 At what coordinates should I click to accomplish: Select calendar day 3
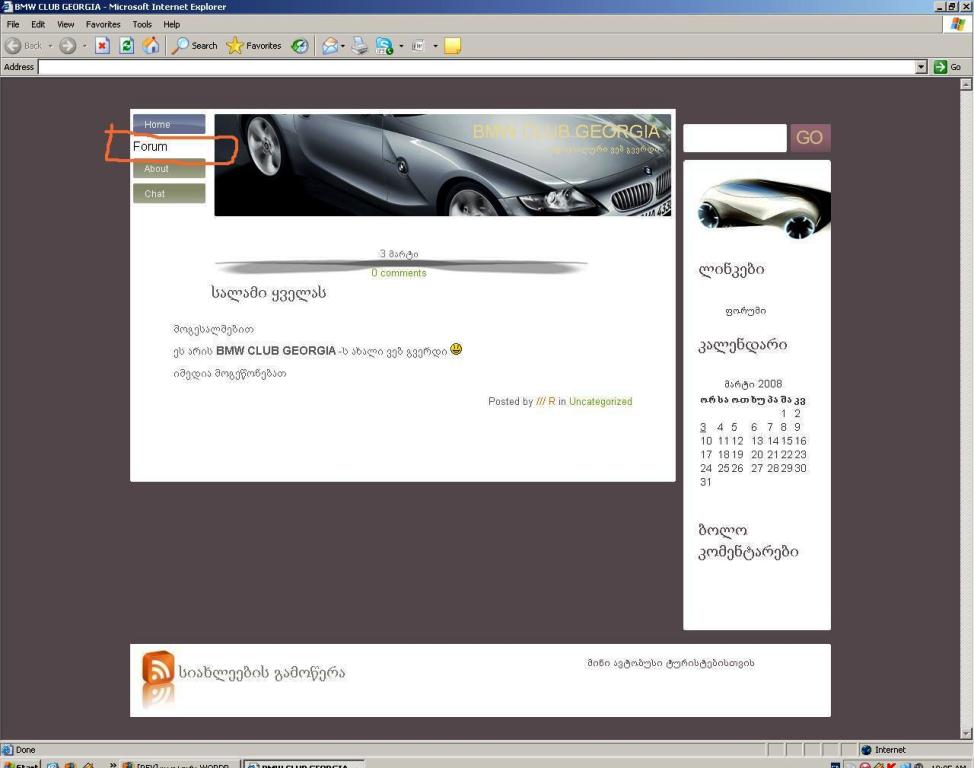(703, 427)
